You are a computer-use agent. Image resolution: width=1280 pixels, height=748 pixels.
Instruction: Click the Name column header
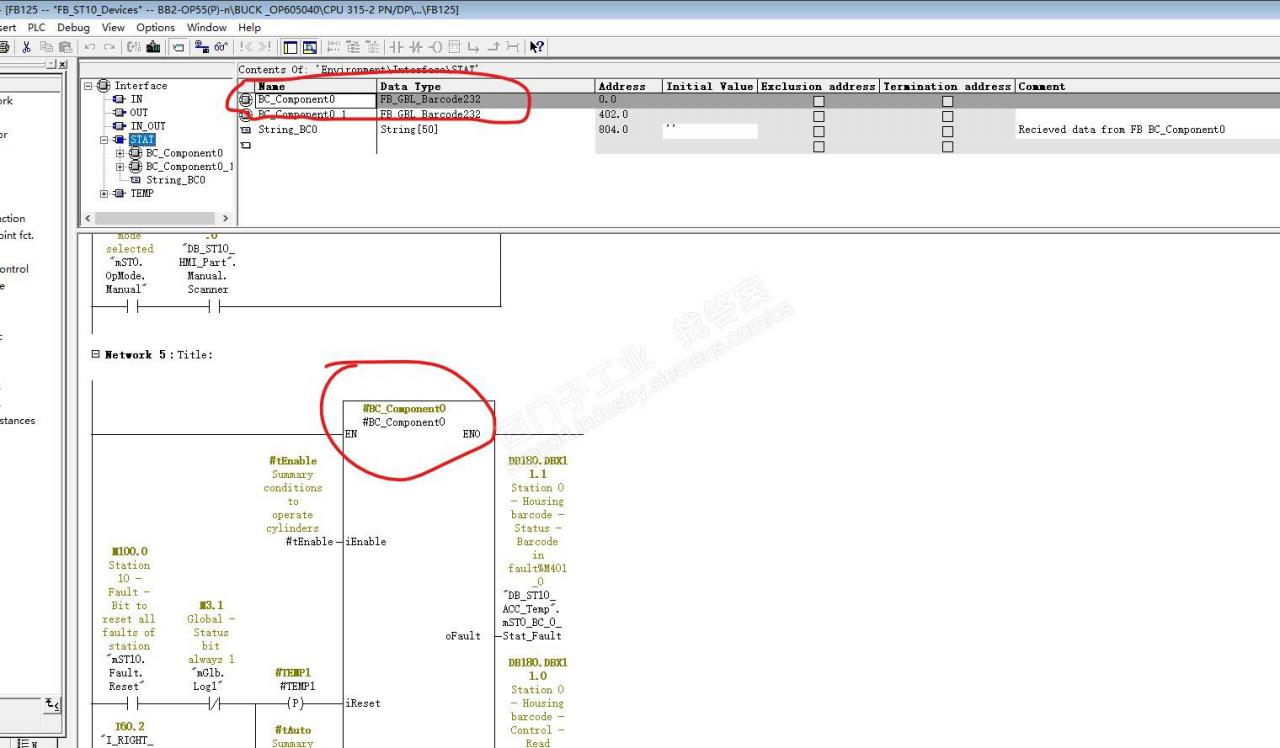(x=315, y=86)
